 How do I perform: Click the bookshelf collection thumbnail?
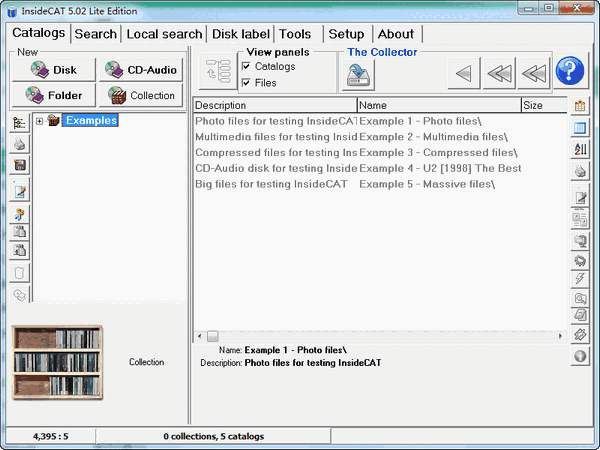click(x=57, y=362)
